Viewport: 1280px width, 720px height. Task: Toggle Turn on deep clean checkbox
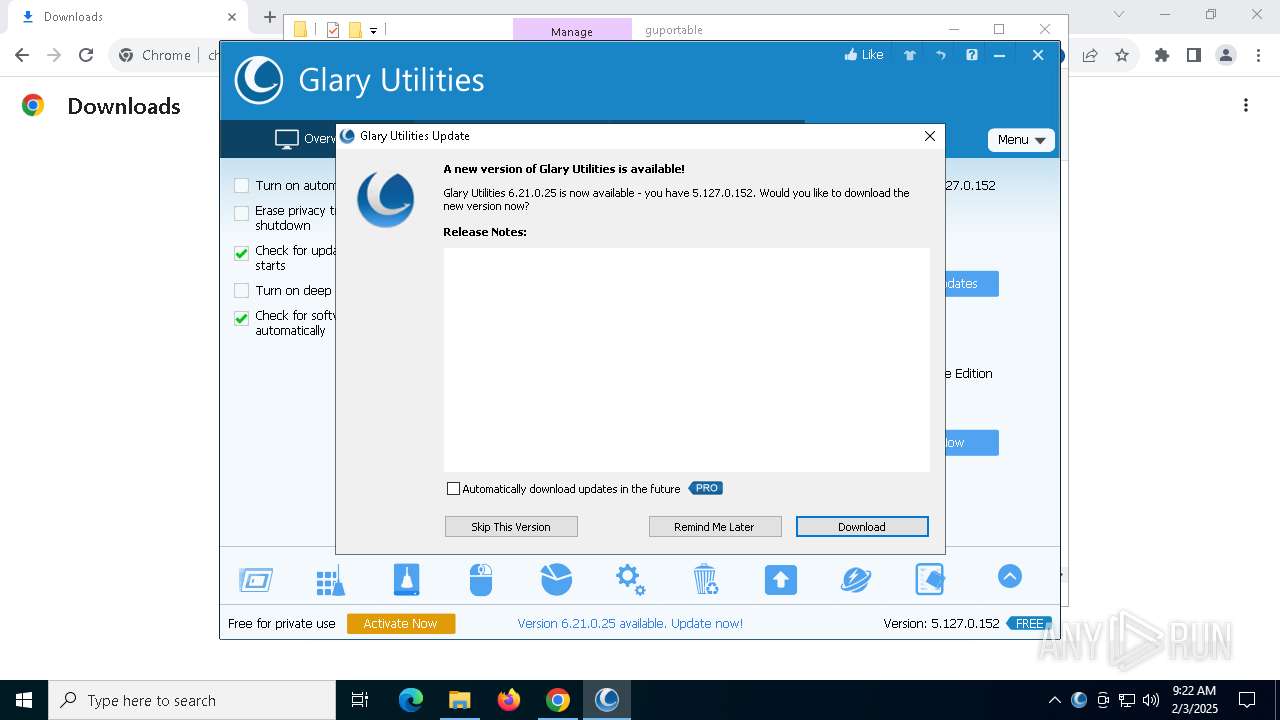pos(241,291)
